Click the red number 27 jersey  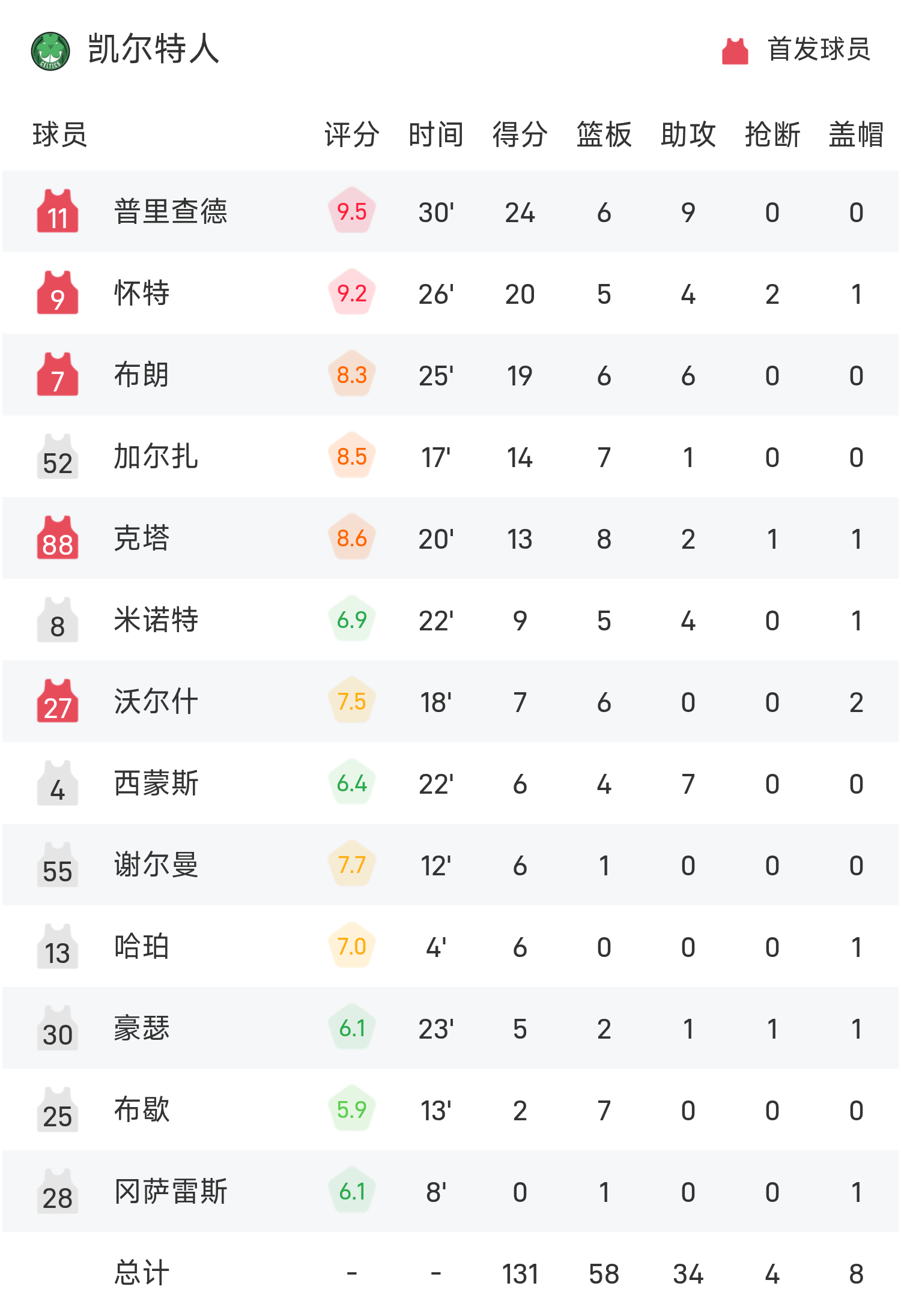pyautogui.click(x=58, y=702)
